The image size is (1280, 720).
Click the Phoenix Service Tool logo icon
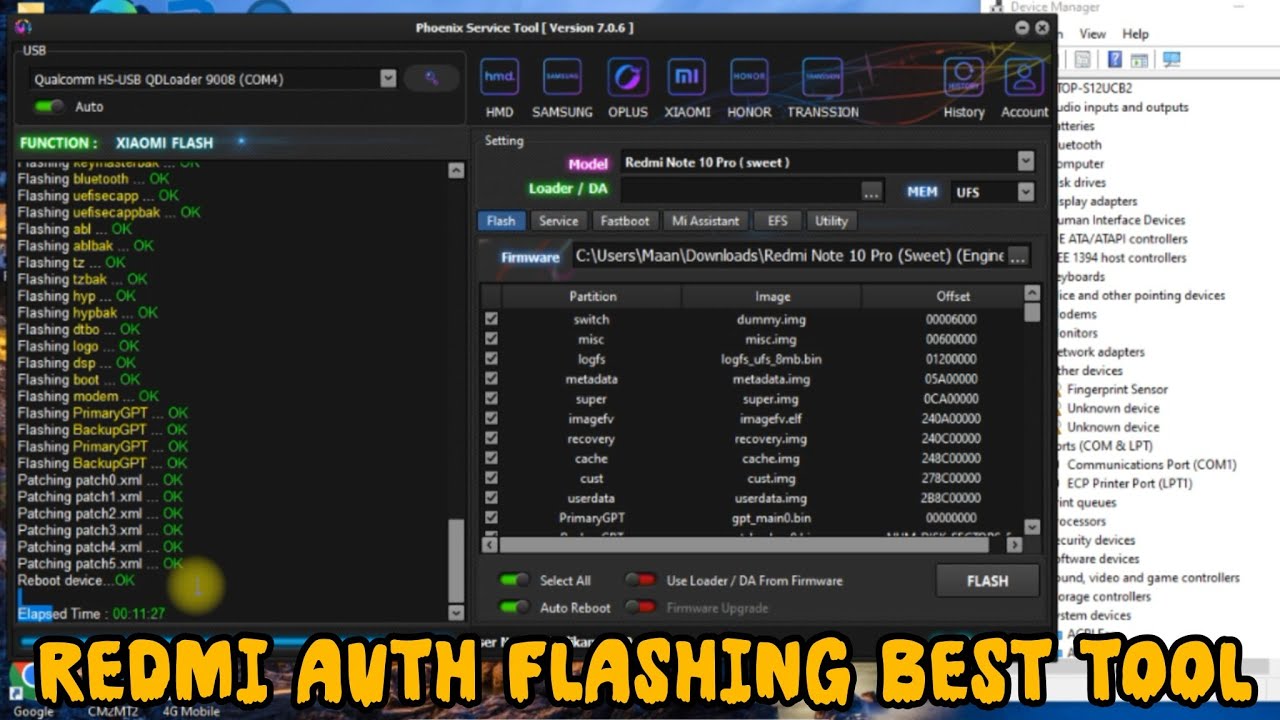point(23,27)
